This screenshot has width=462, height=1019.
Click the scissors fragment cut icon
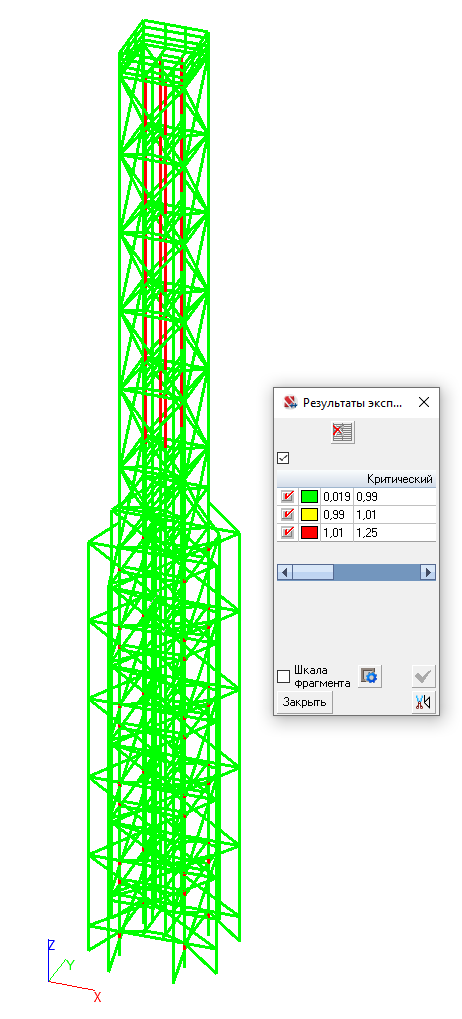click(424, 703)
